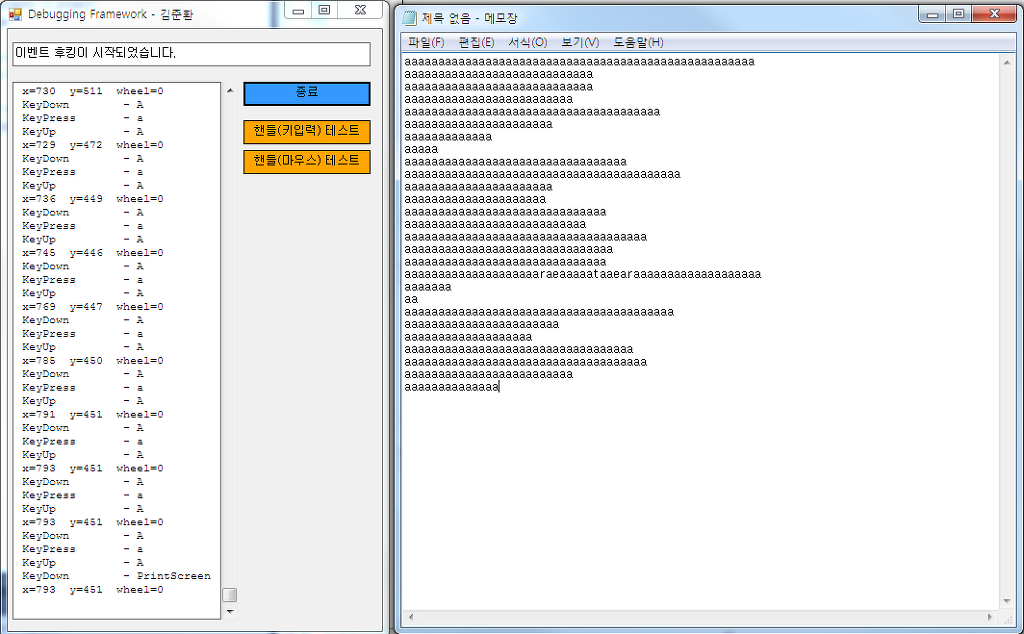Click the hooking status message text field

pos(191,53)
